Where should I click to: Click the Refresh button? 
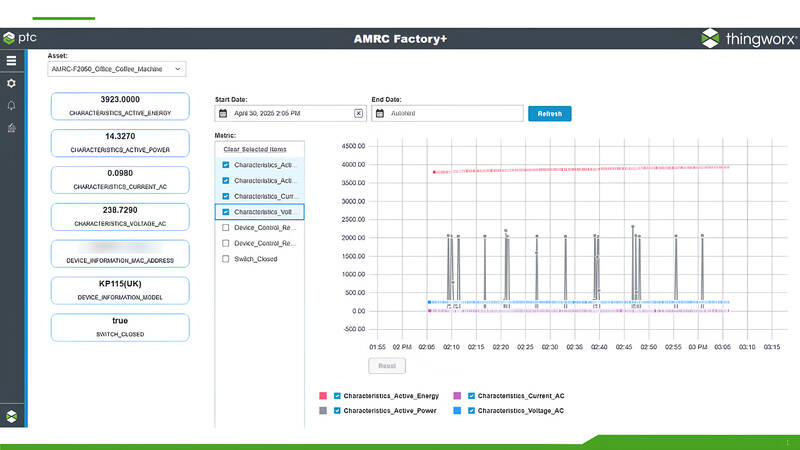[549, 113]
